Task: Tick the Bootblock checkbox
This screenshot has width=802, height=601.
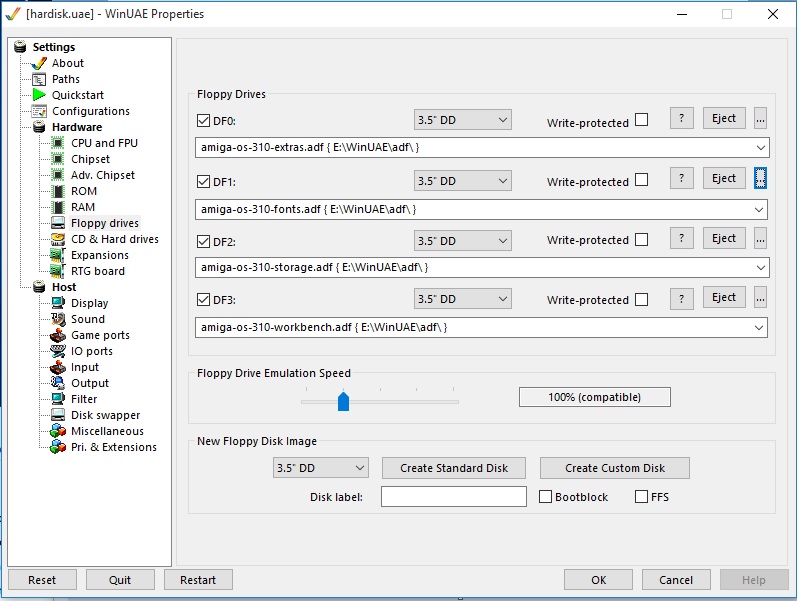Action: (545, 497)
